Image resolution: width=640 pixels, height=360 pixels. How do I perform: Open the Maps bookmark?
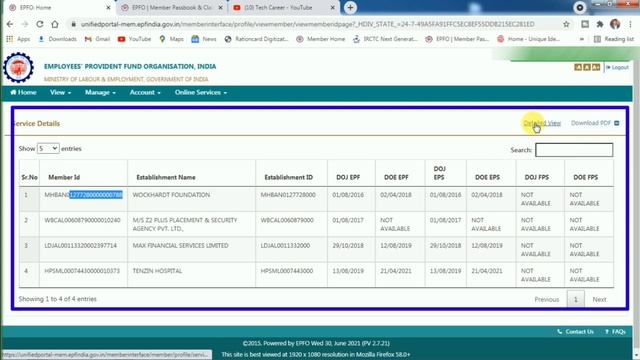tap(171, 39)
